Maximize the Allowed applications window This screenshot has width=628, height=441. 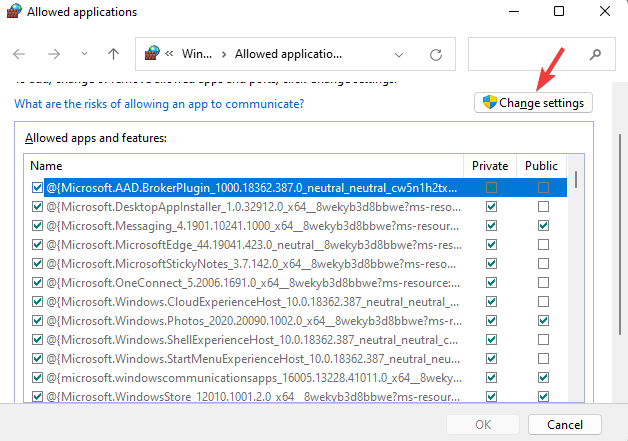click(x=559, y=11)
